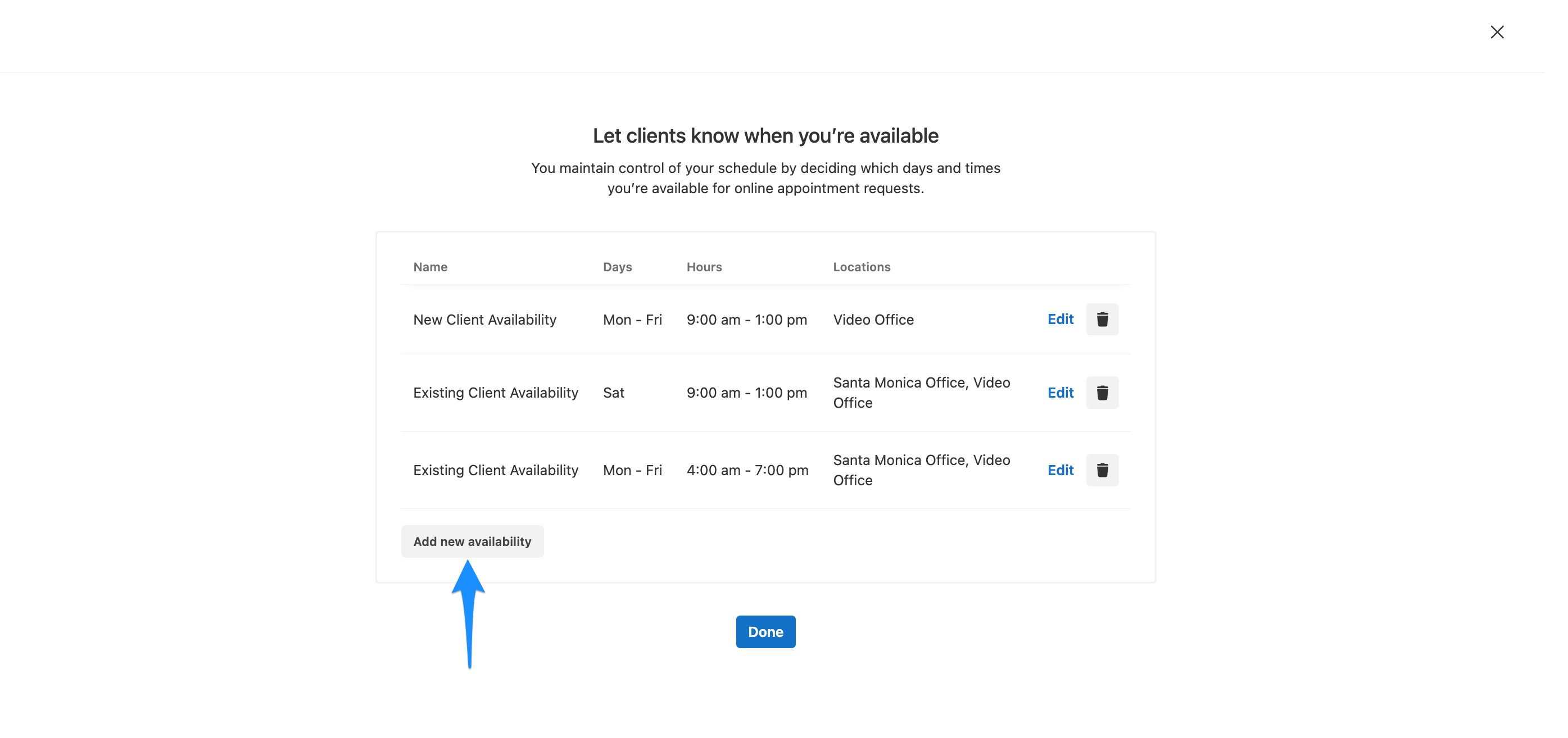Open editing for the 4:00 am - 7:00 pm schedule
Viewport: 1568px width, 738px height.
[1061, 470]
